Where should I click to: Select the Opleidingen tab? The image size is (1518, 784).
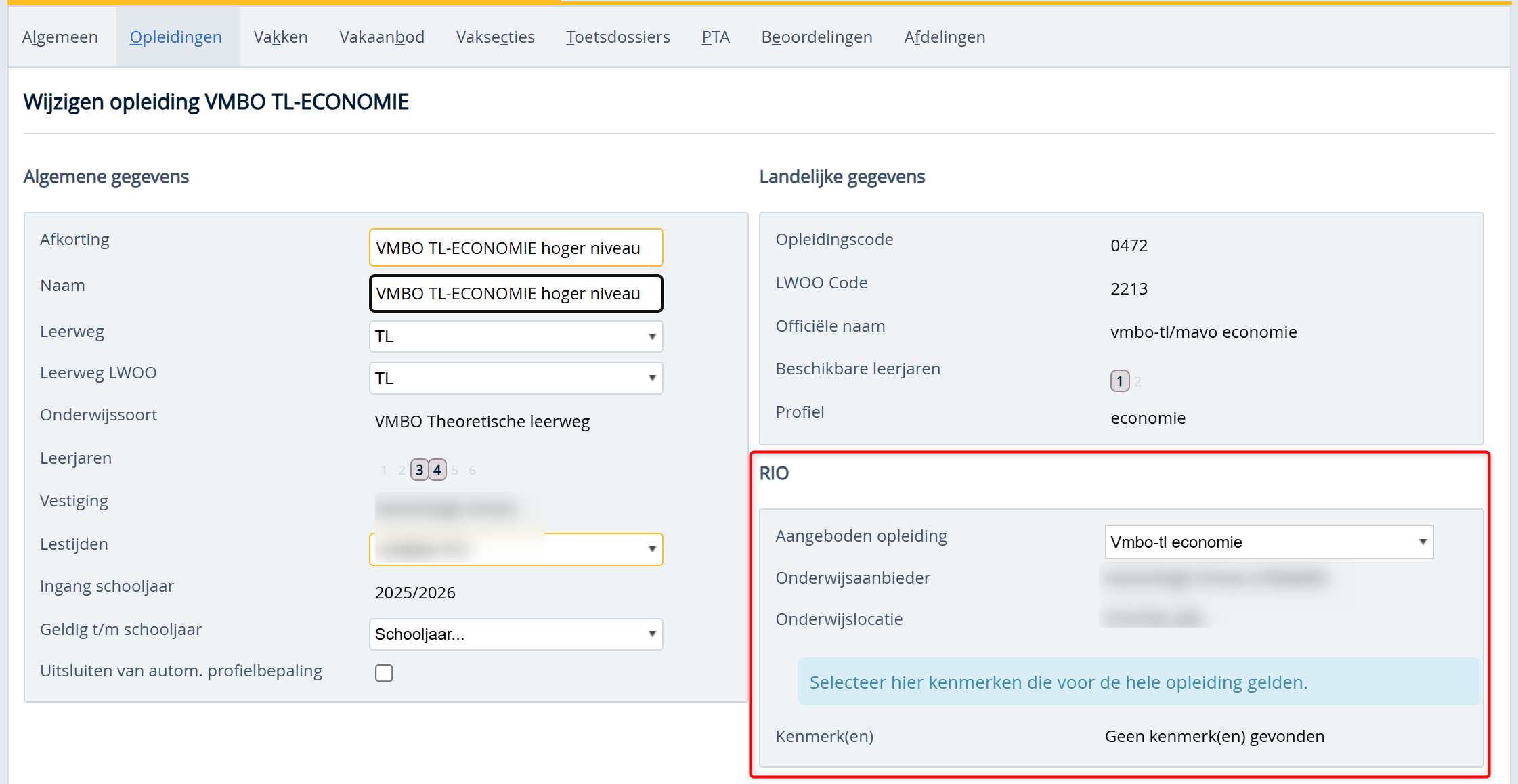tap(175, 37)
